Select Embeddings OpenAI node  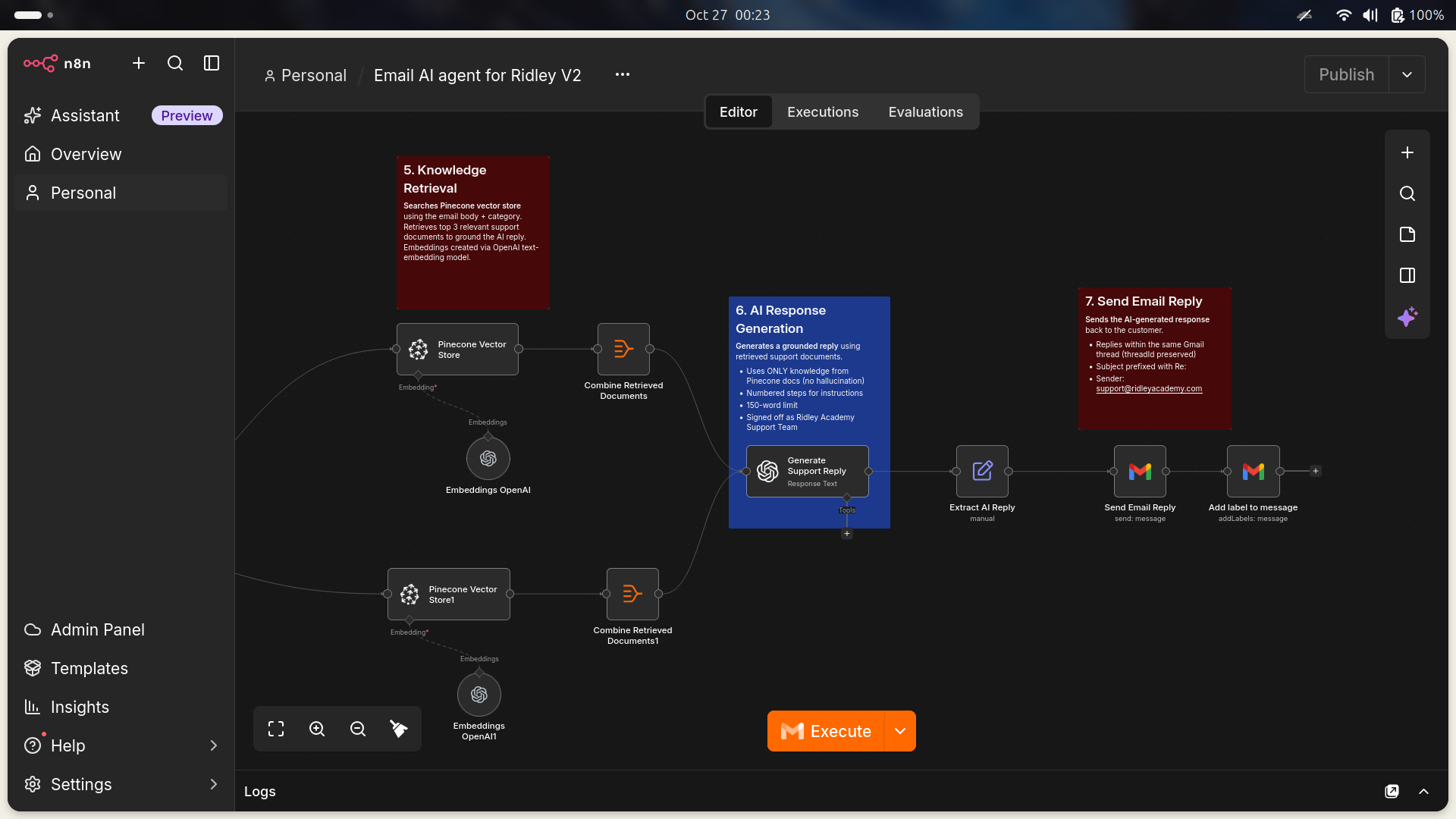point(488,458)
